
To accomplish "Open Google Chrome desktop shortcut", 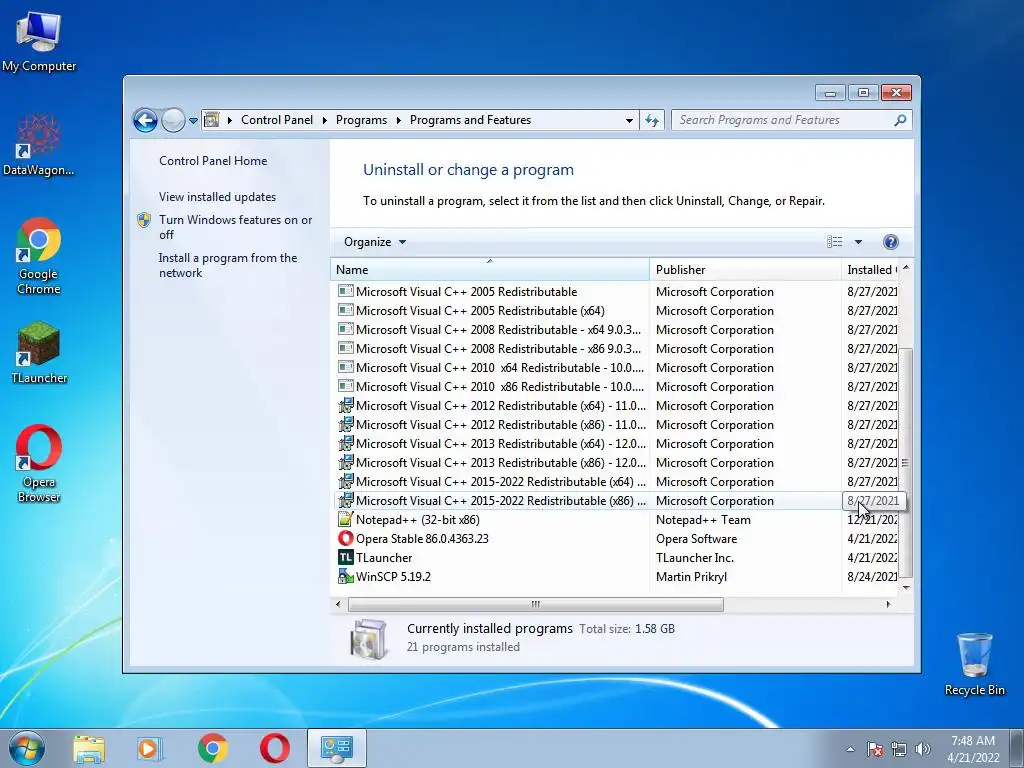I will click(39, 256).
